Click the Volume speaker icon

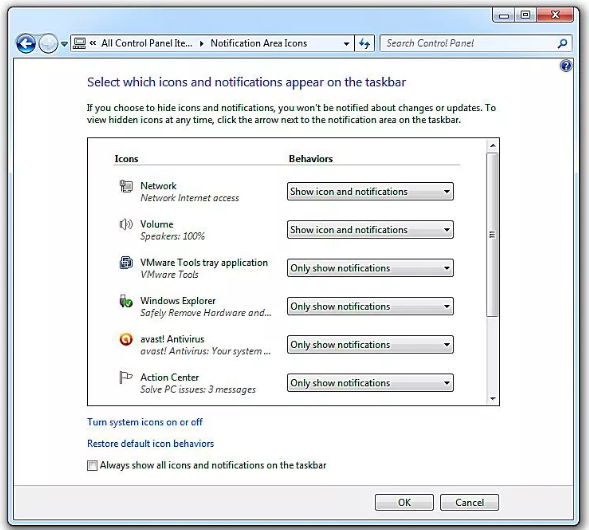click(x=126, y=225)
